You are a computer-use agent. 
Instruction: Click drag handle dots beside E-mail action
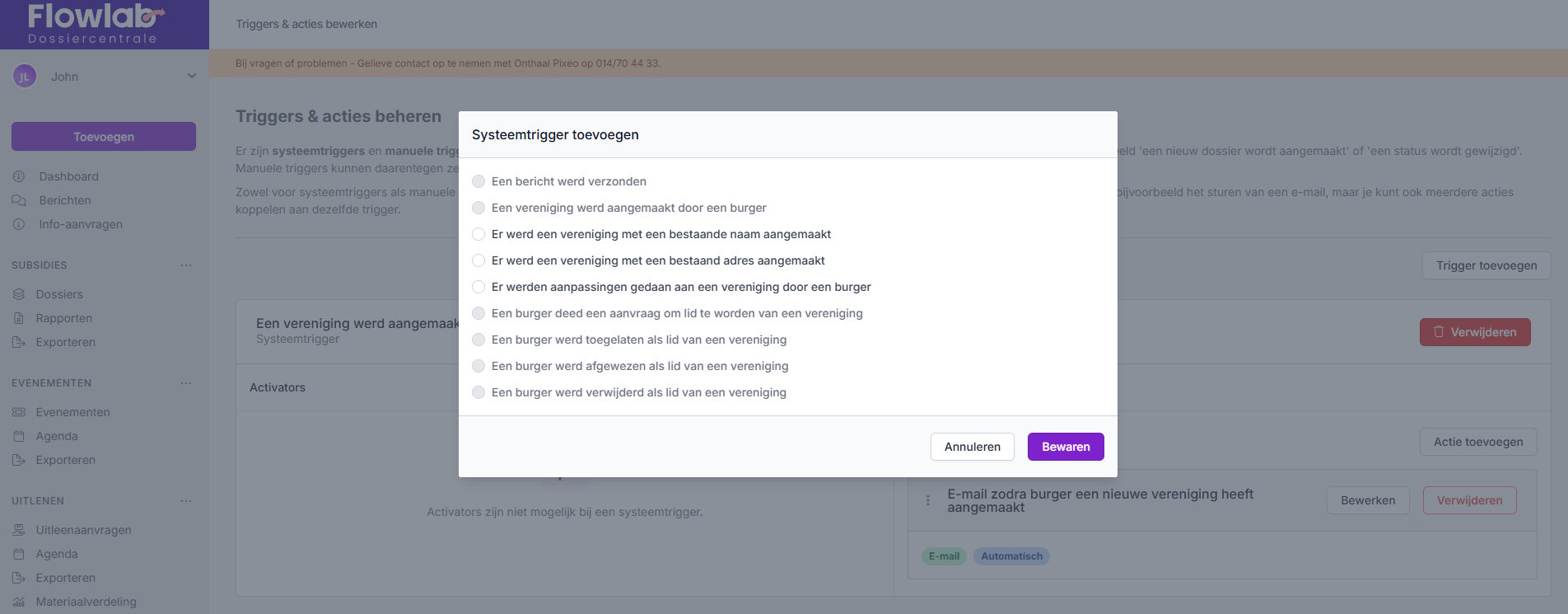(928, 500)
